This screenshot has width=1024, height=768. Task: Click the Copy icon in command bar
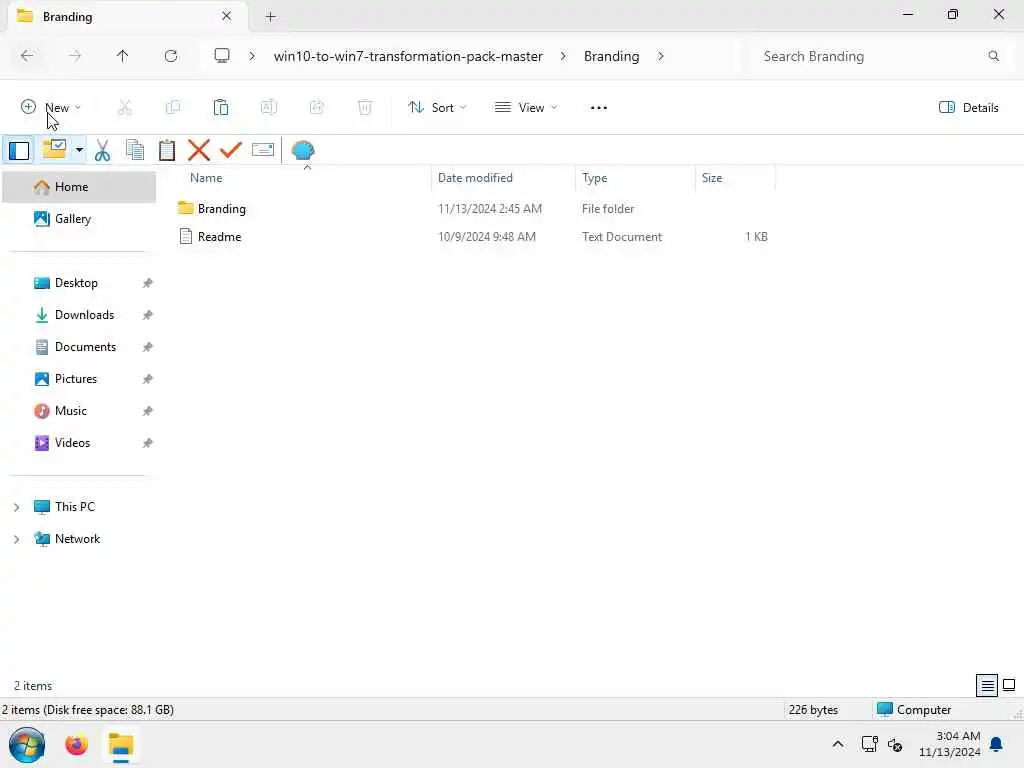pos(173,108)
